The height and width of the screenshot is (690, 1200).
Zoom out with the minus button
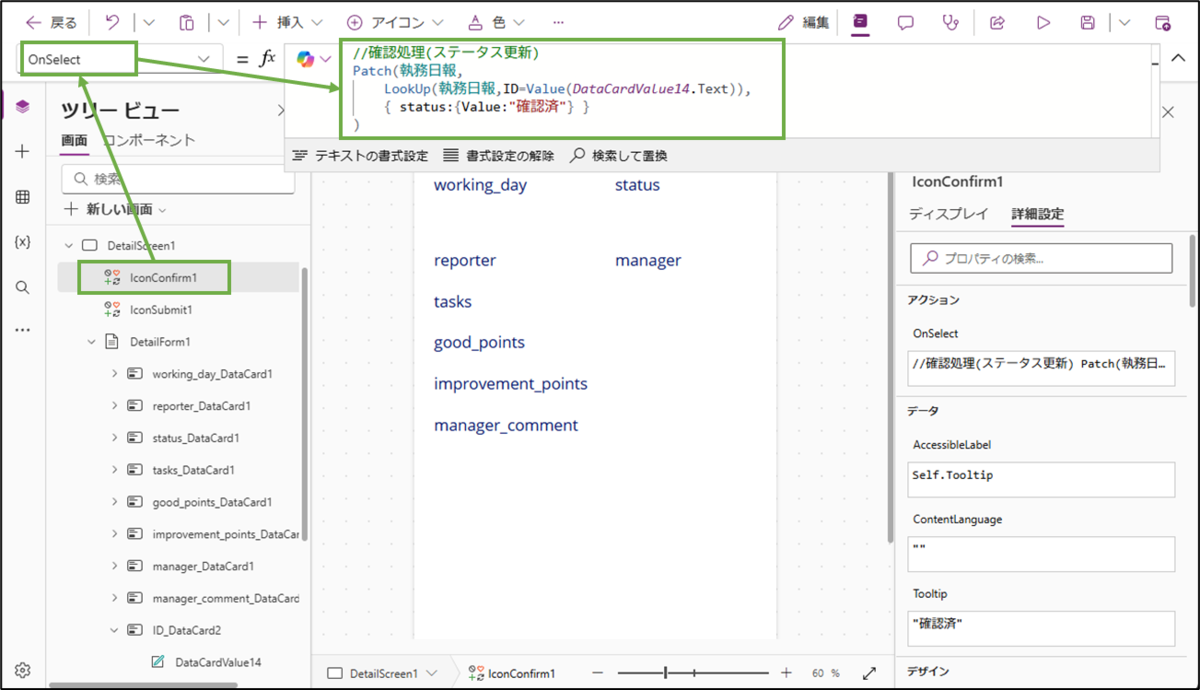(597, 673)
